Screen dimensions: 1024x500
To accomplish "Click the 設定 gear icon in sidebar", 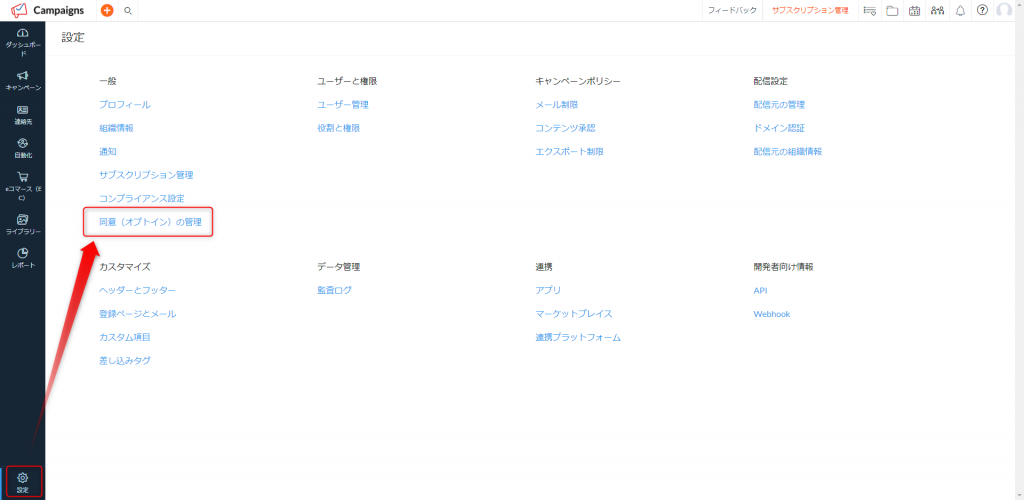I will pos(22,478).
